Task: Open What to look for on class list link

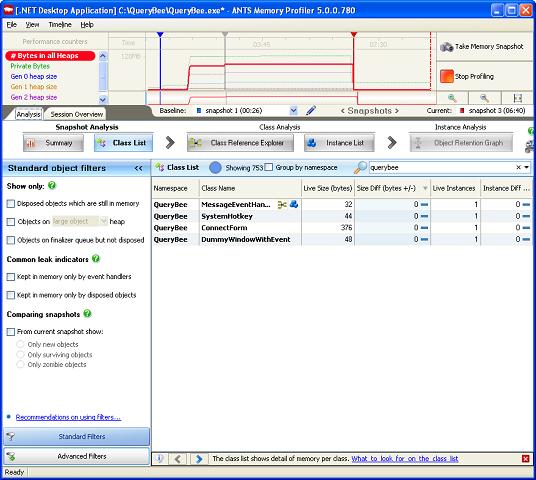Action: pos(405,458)
